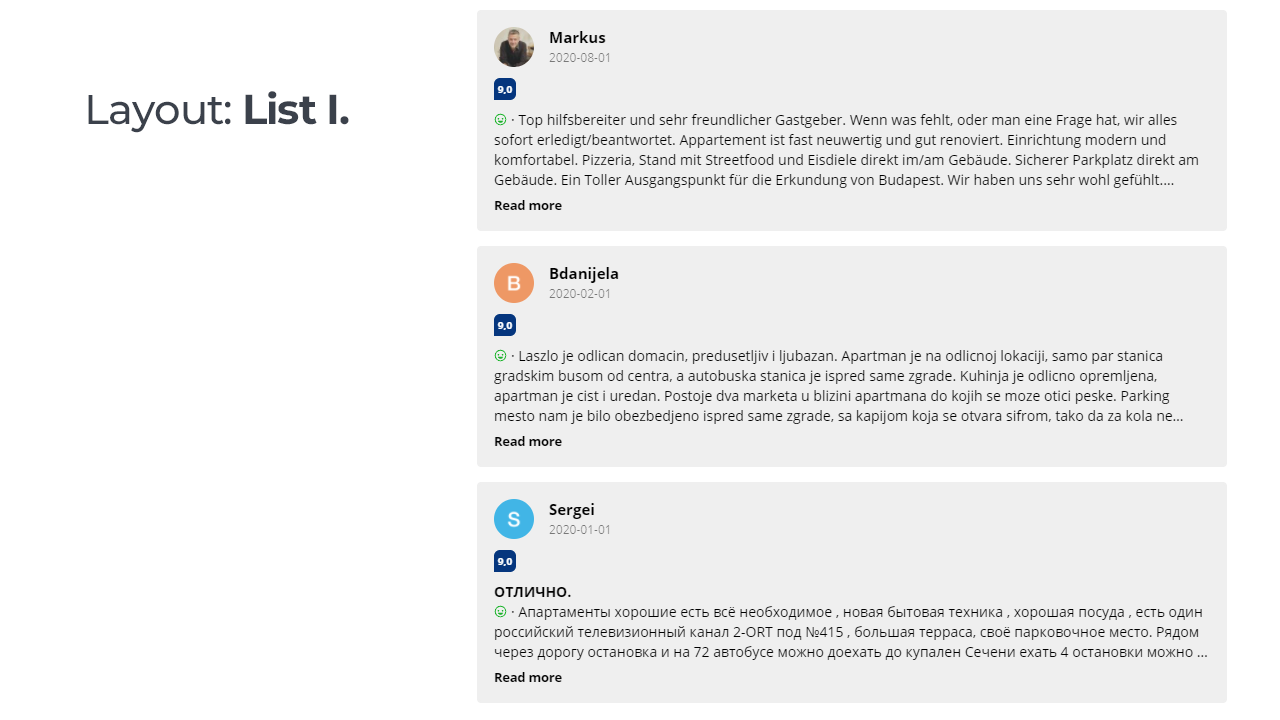Click the ОТЛИЧНО. review title
Image resolution: width=1280 pixels, height=720 pixels.
click(x=533, y=592)
